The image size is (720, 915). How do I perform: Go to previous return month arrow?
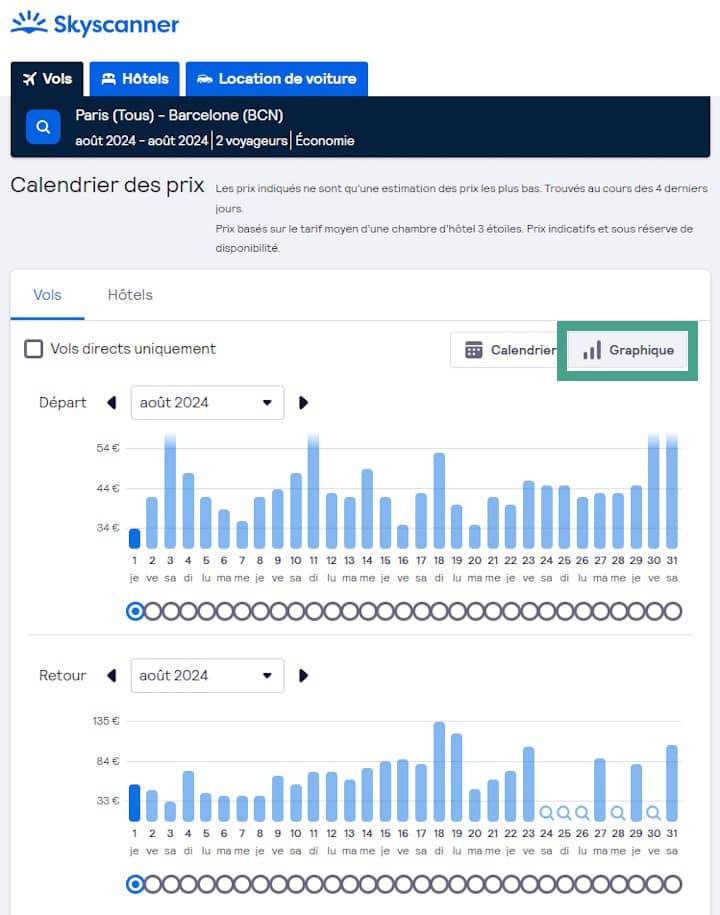(x=111, y=676)
